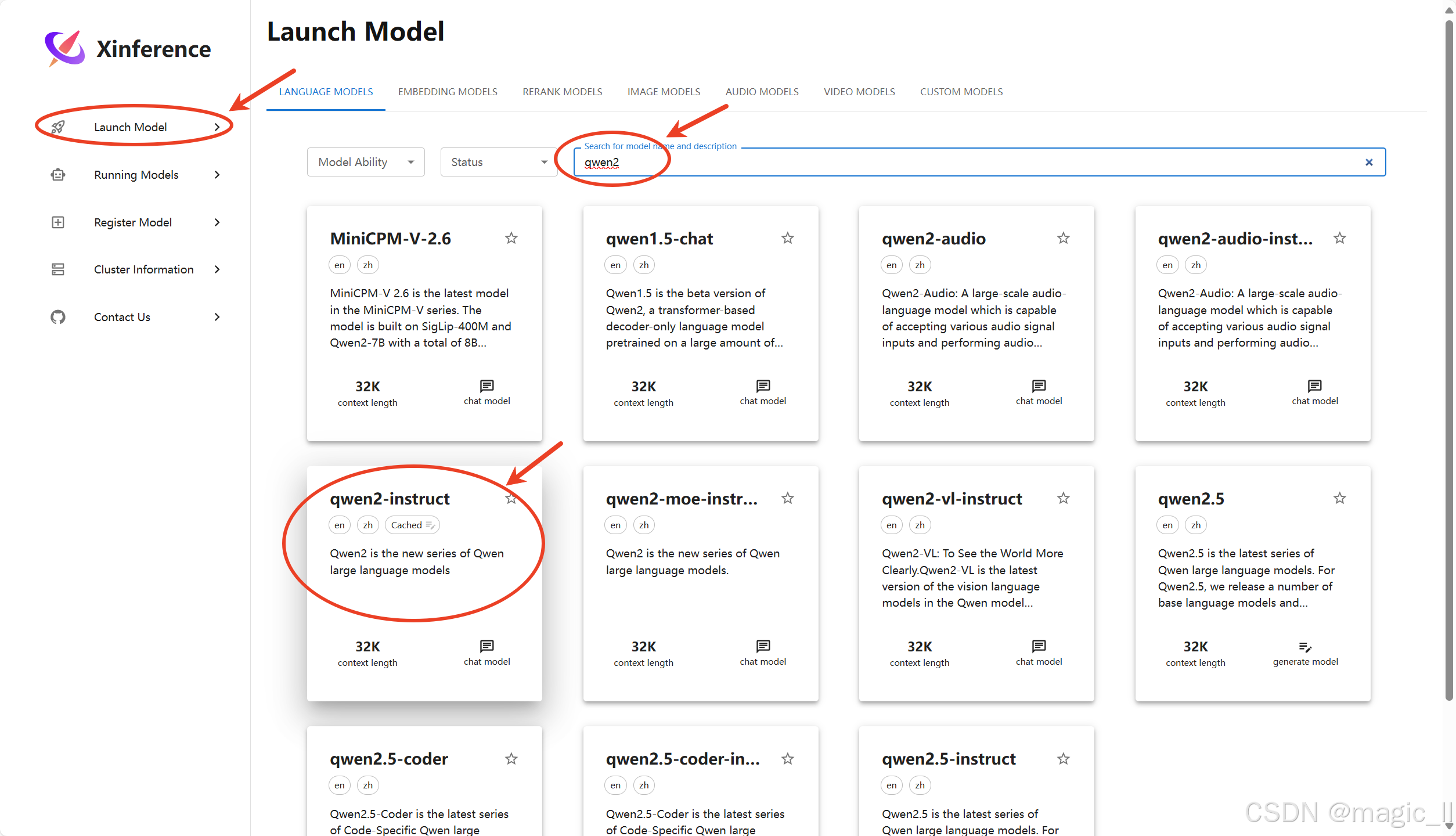The image size is (1456, 836).
Task: Toggle the favorite star on qwen2-vl-instruct
Action: coord(1063,498)
